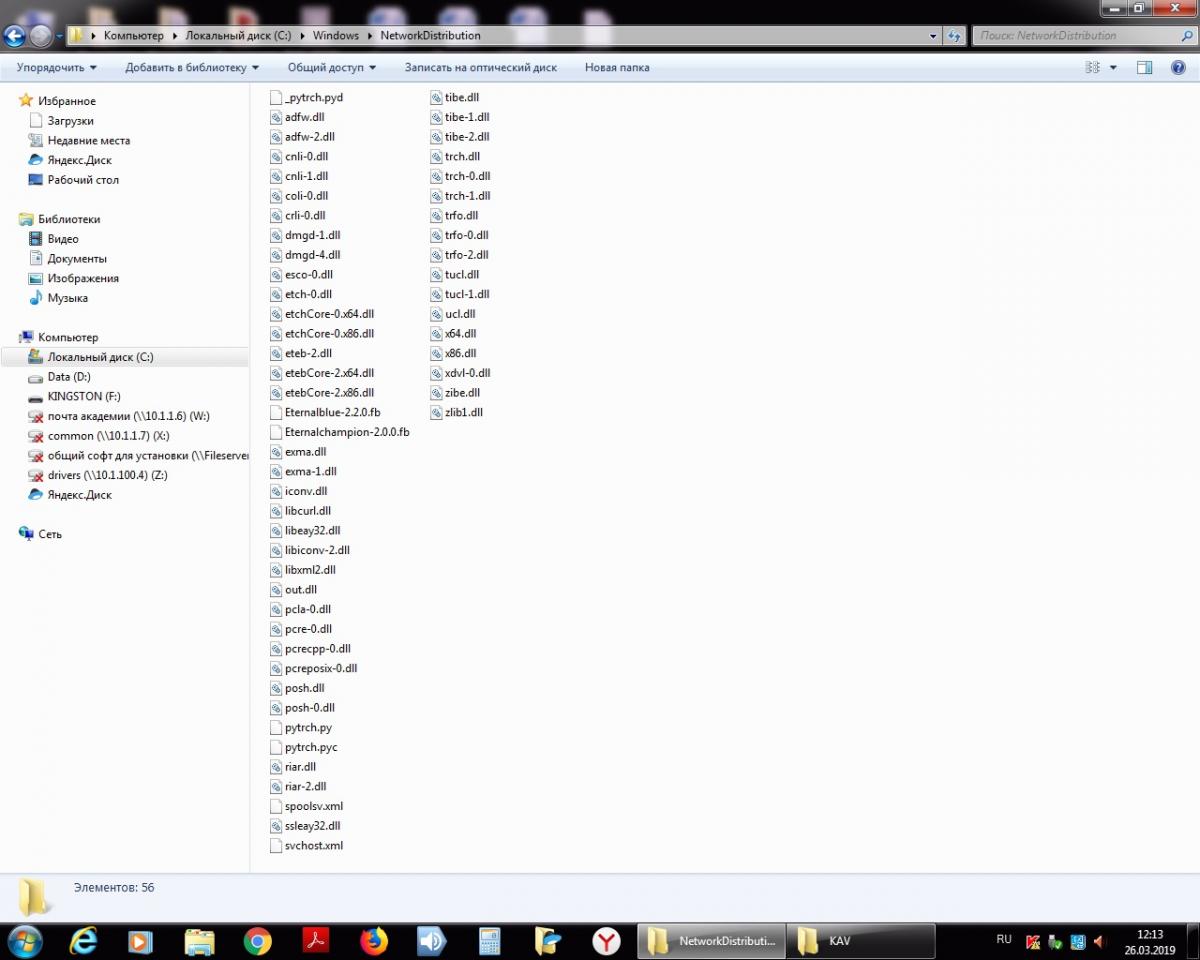Click the NetworkDistribution search field
The height and width of the screenshot is (960, 1200).
point(1075,36)
